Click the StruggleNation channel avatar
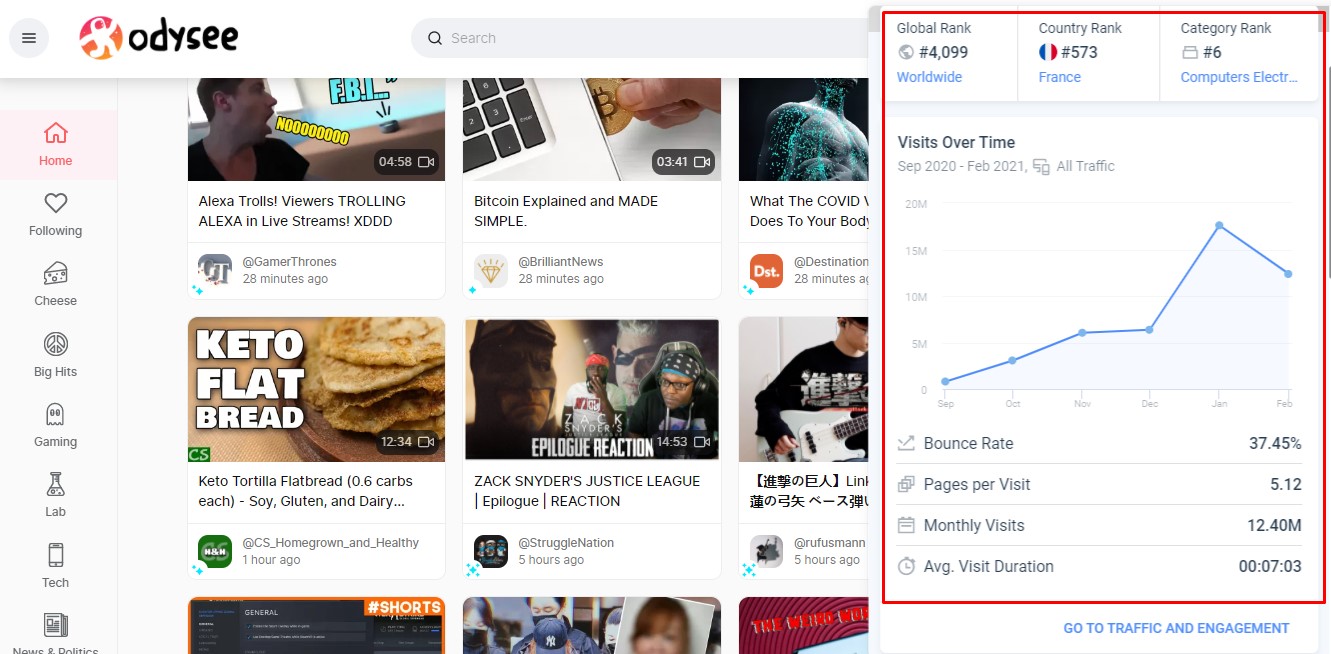This screenshot has height=654, width=1331. tap(491, 552)
